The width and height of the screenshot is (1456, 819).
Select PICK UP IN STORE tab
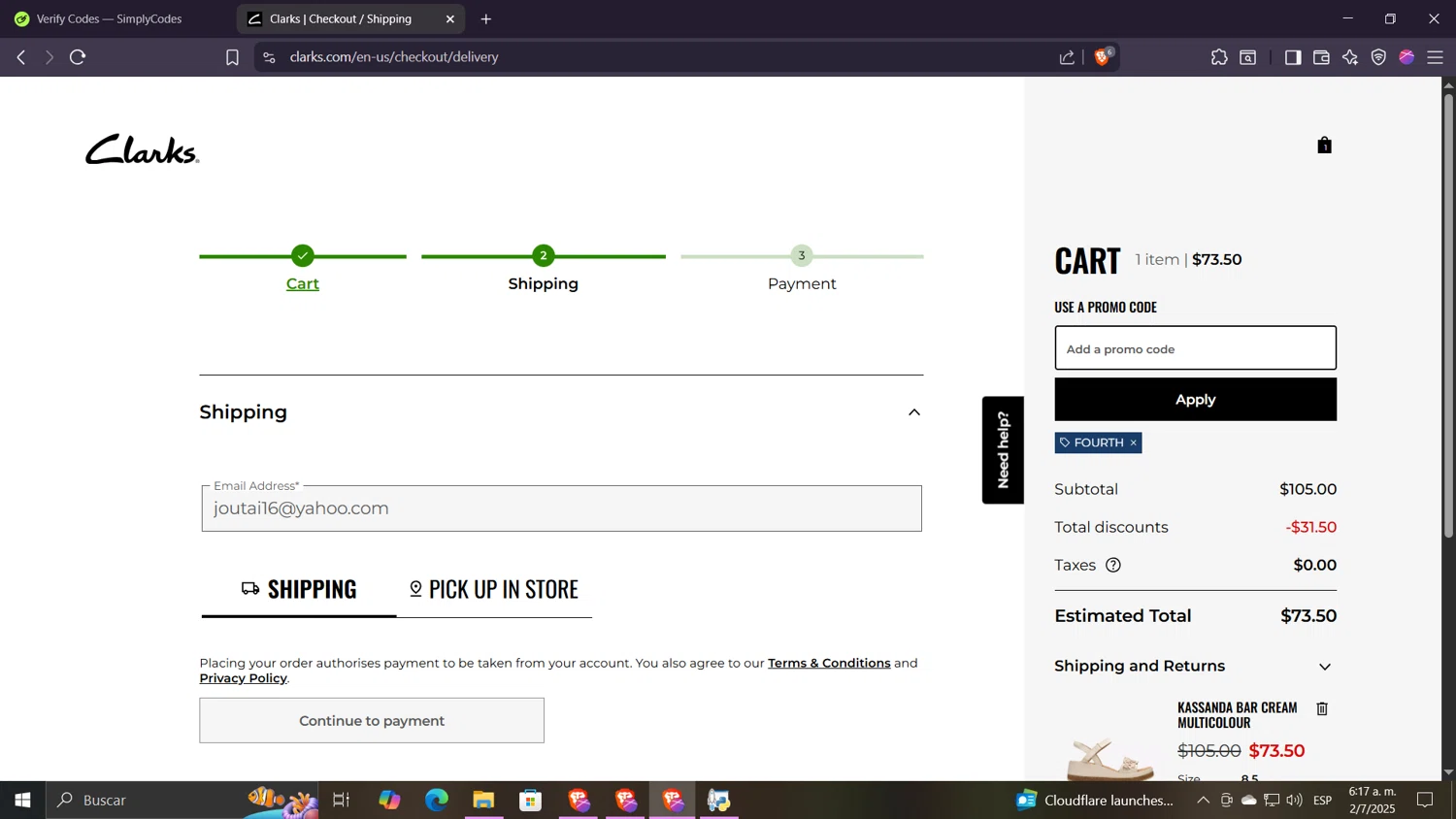494,589
